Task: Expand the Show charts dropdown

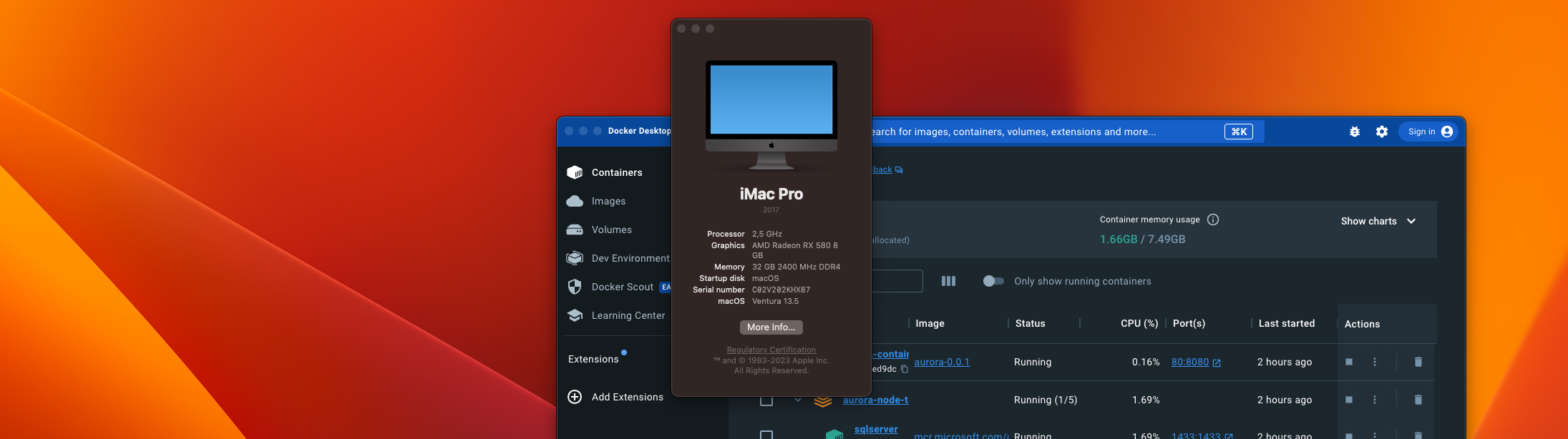Action: coord(1378,221)
